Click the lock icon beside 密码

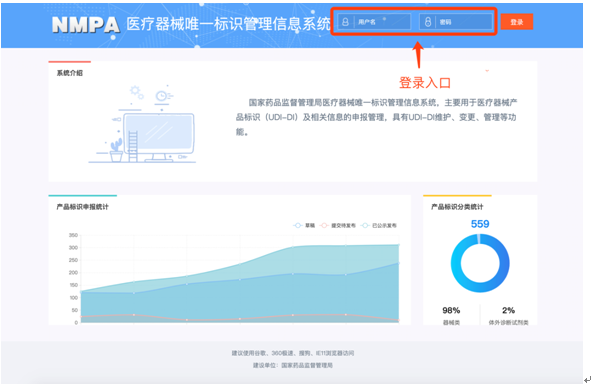click(x=428, y=22)
